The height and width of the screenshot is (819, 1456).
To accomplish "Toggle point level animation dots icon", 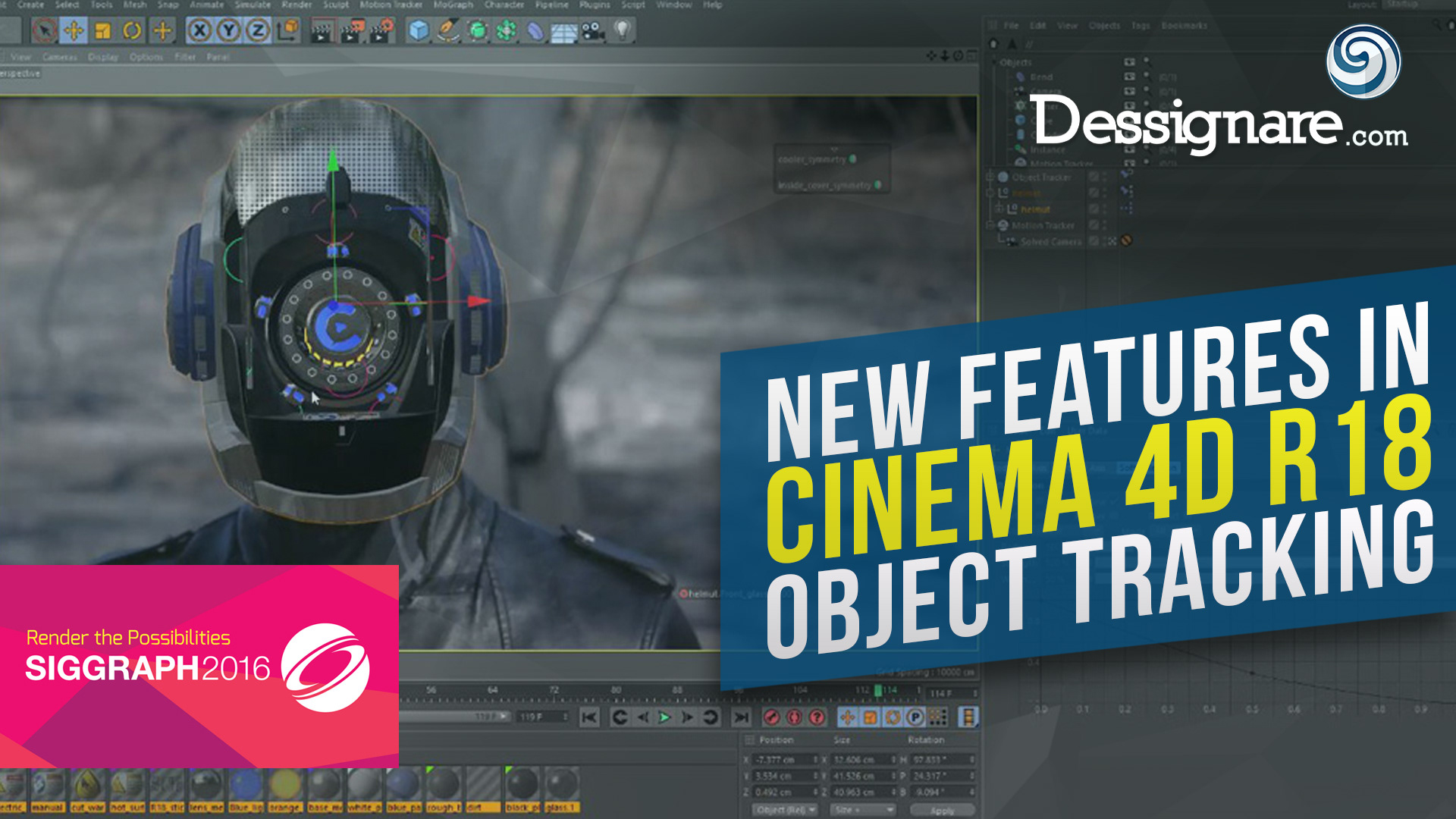I will click(938, 717).
